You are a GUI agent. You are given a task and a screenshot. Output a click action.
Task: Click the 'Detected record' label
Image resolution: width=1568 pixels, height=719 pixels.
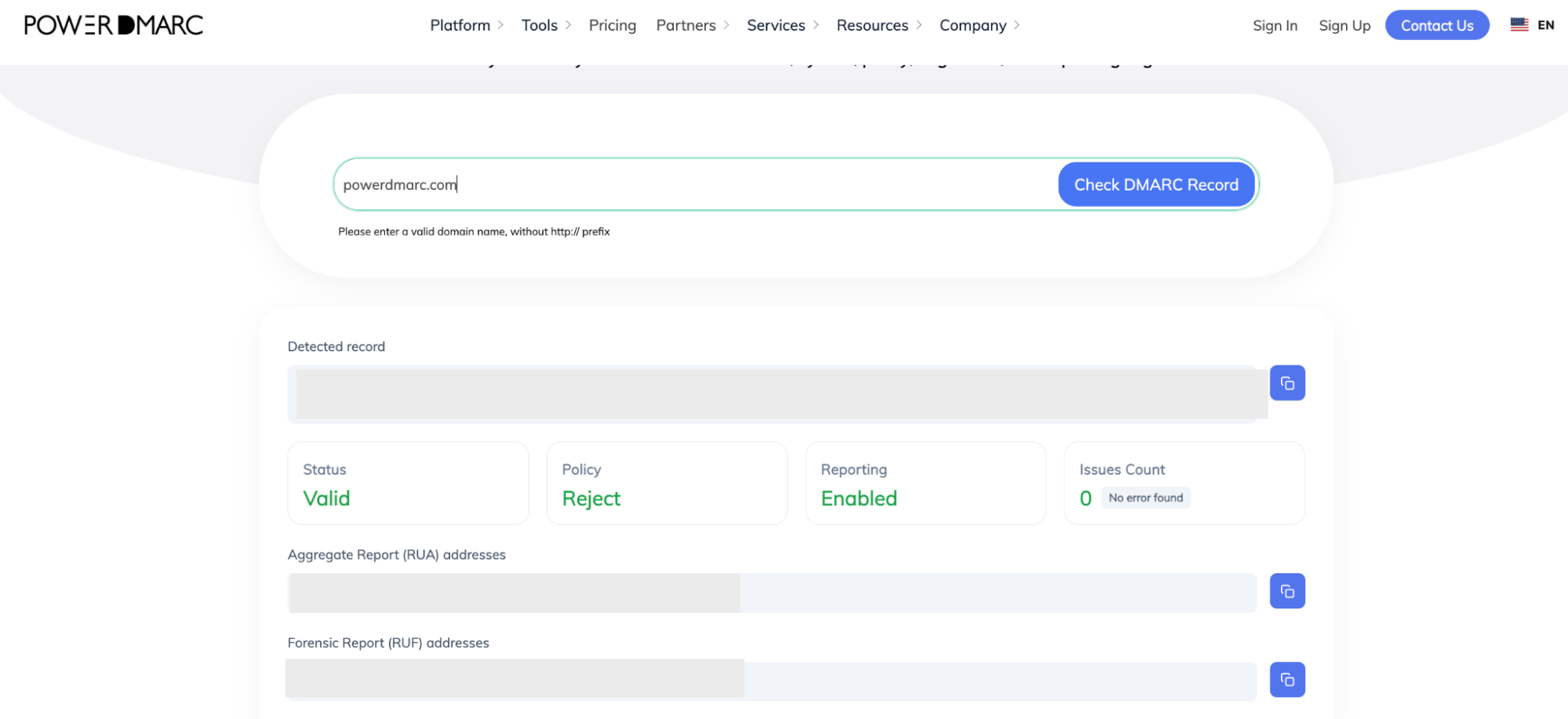pos(337,347)
